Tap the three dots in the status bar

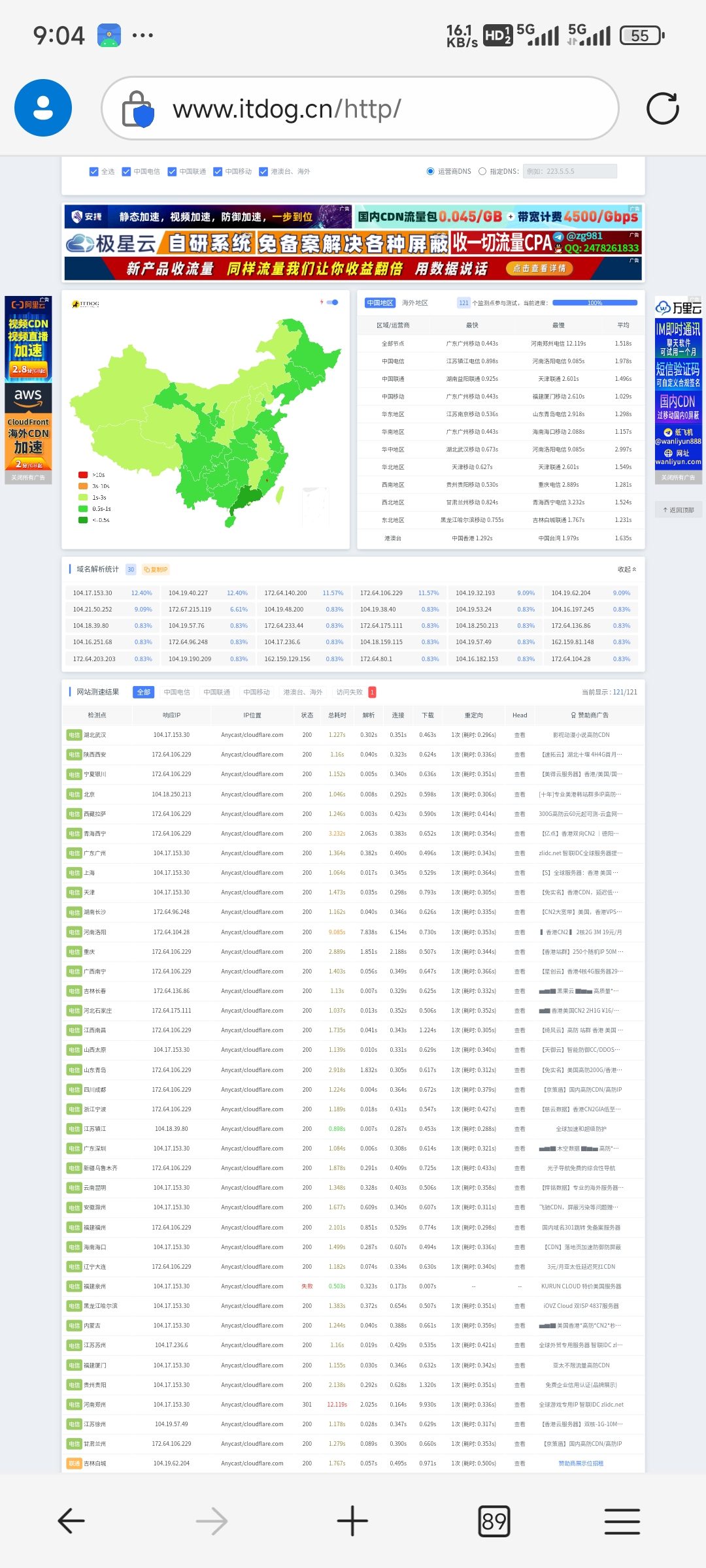point(143,35)
